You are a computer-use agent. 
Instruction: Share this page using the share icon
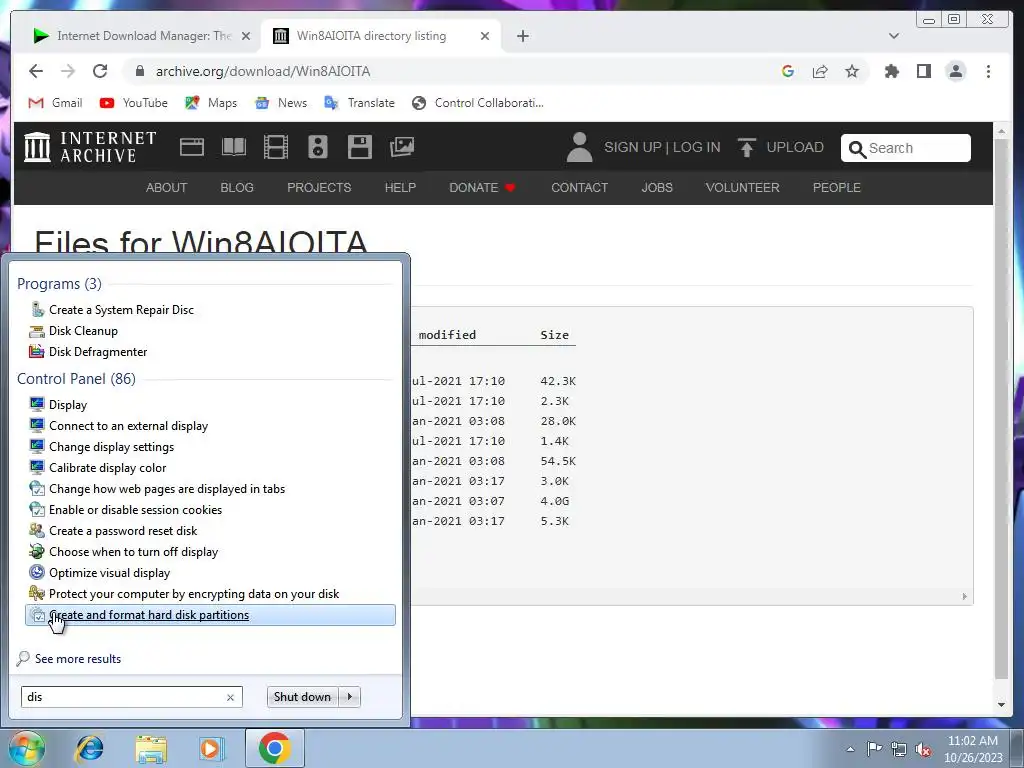[820, 71]
